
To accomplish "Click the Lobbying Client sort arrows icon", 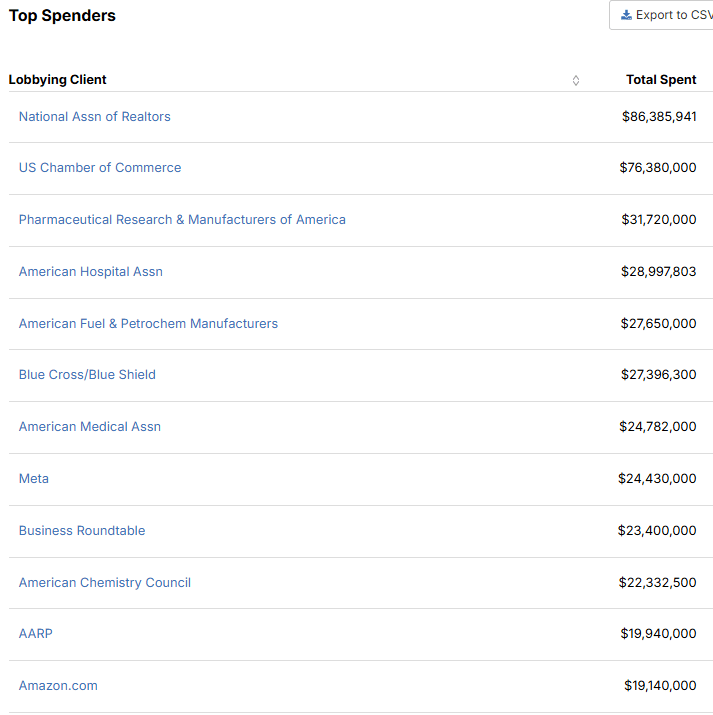I will click(x=576, y=80).
